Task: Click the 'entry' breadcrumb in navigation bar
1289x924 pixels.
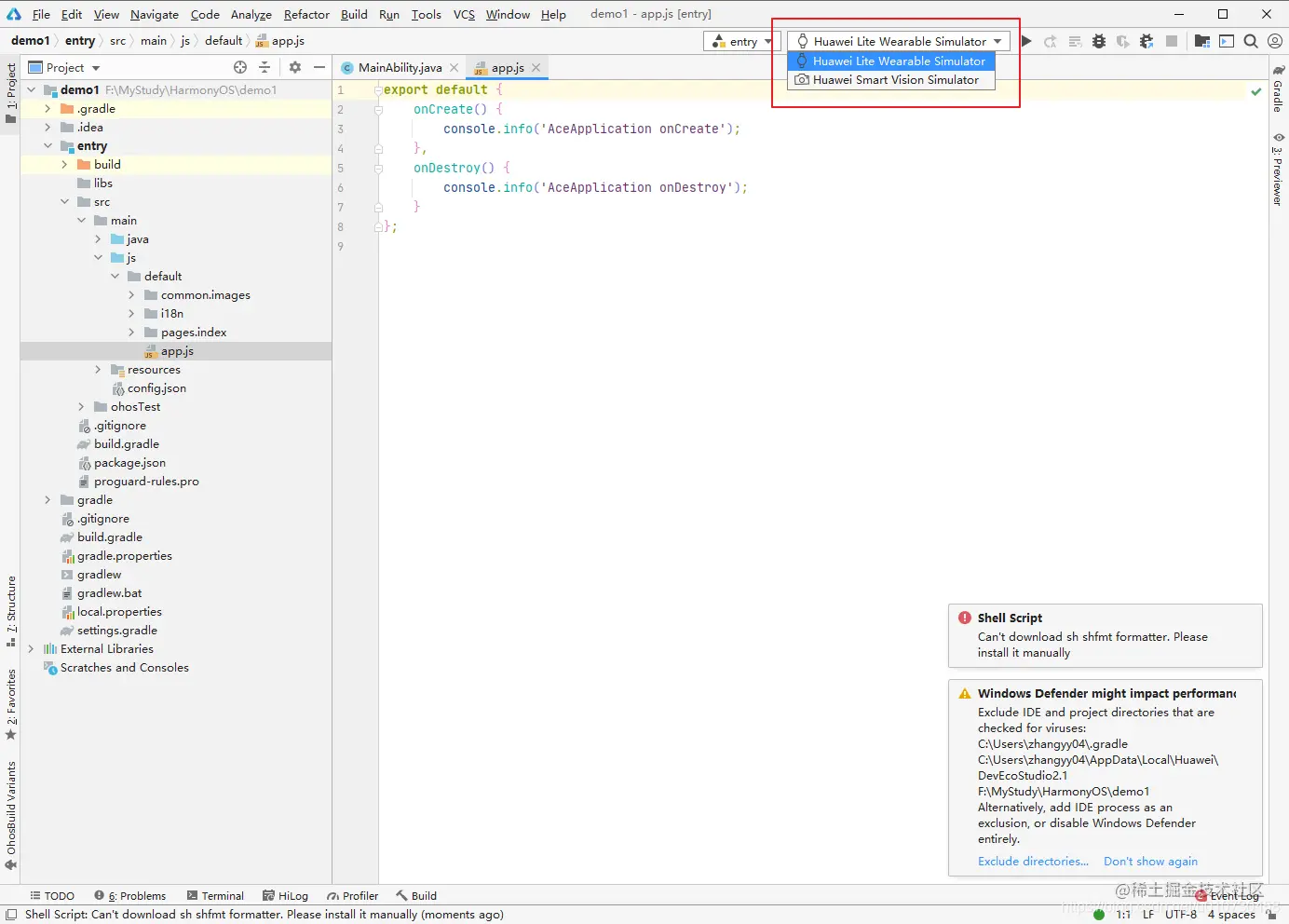Action: point(79,41)
